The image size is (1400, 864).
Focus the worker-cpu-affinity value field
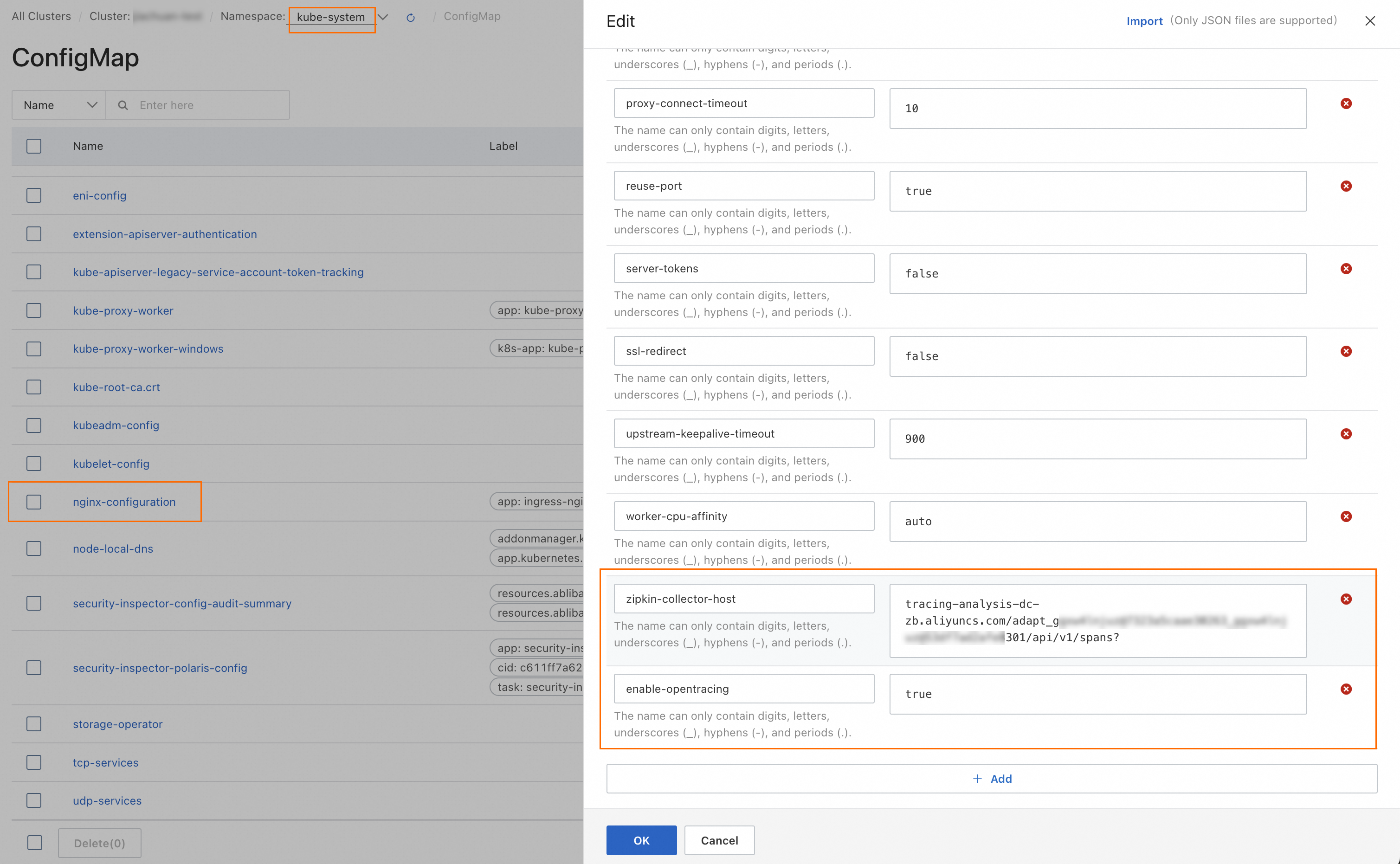1097,521
